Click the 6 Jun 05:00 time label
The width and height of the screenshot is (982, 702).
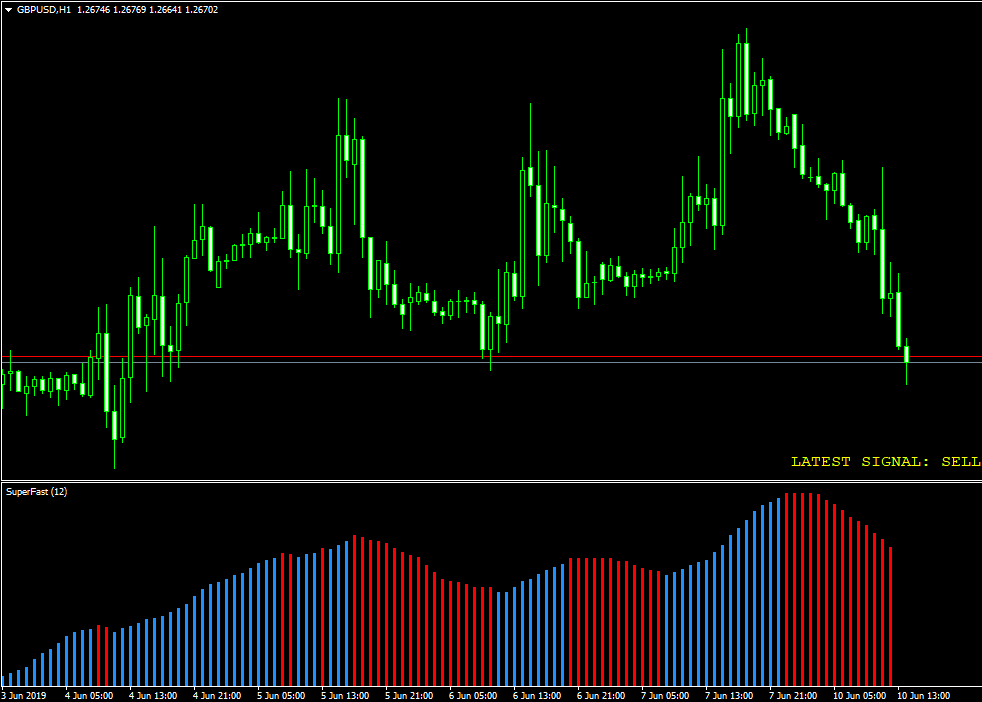tap(473, 695)
